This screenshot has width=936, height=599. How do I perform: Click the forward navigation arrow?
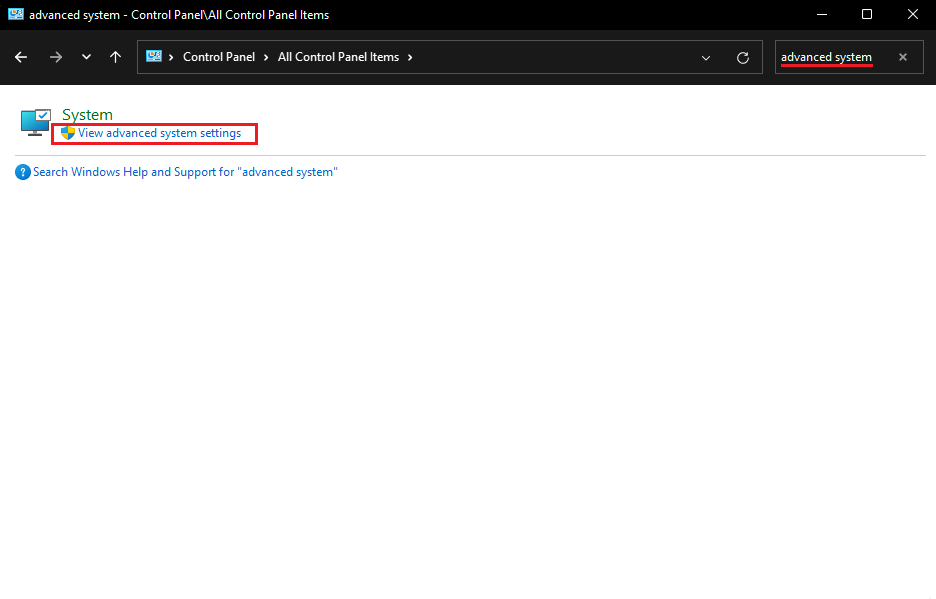[56, 57]
